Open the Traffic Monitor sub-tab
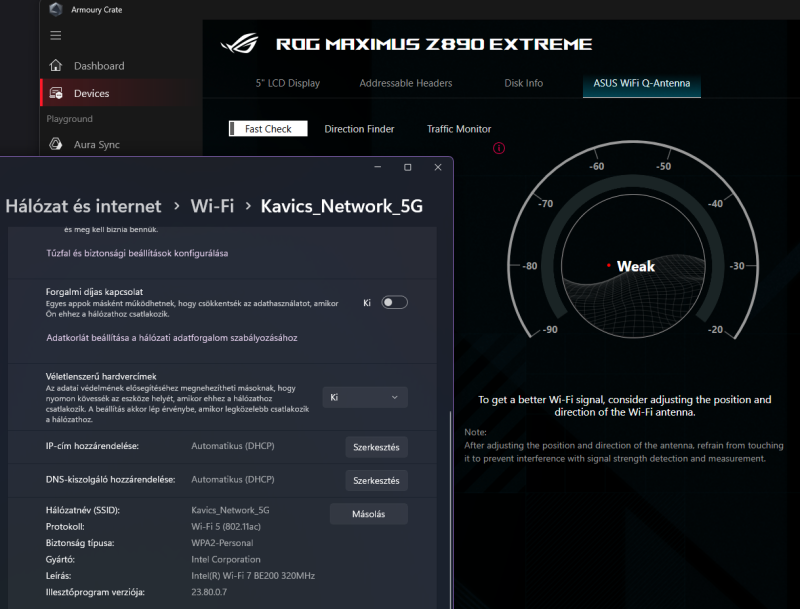Image resolution: width=800 pixels, height=609 pixels. pyautogui.click(x=459, y=129)
